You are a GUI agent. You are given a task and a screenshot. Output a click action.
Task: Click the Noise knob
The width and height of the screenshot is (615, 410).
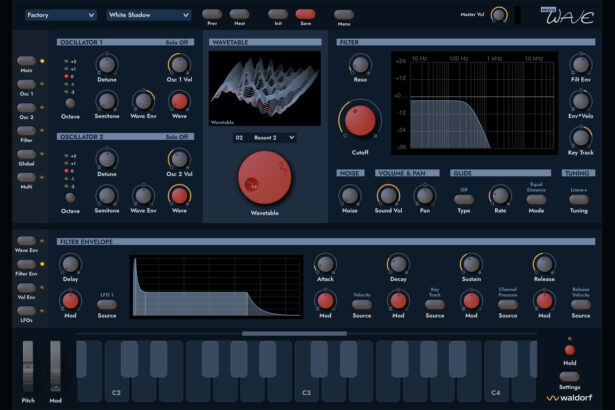(349, 195)
